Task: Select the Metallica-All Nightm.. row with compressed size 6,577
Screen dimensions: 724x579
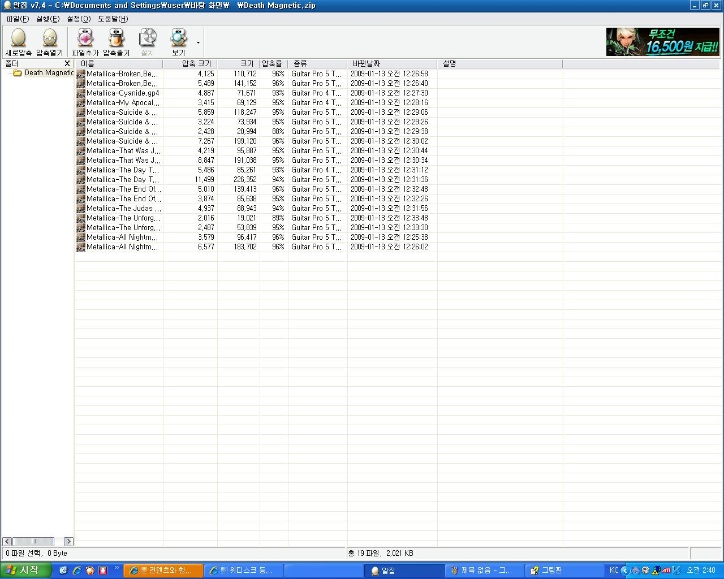Action: pos(256,247)
